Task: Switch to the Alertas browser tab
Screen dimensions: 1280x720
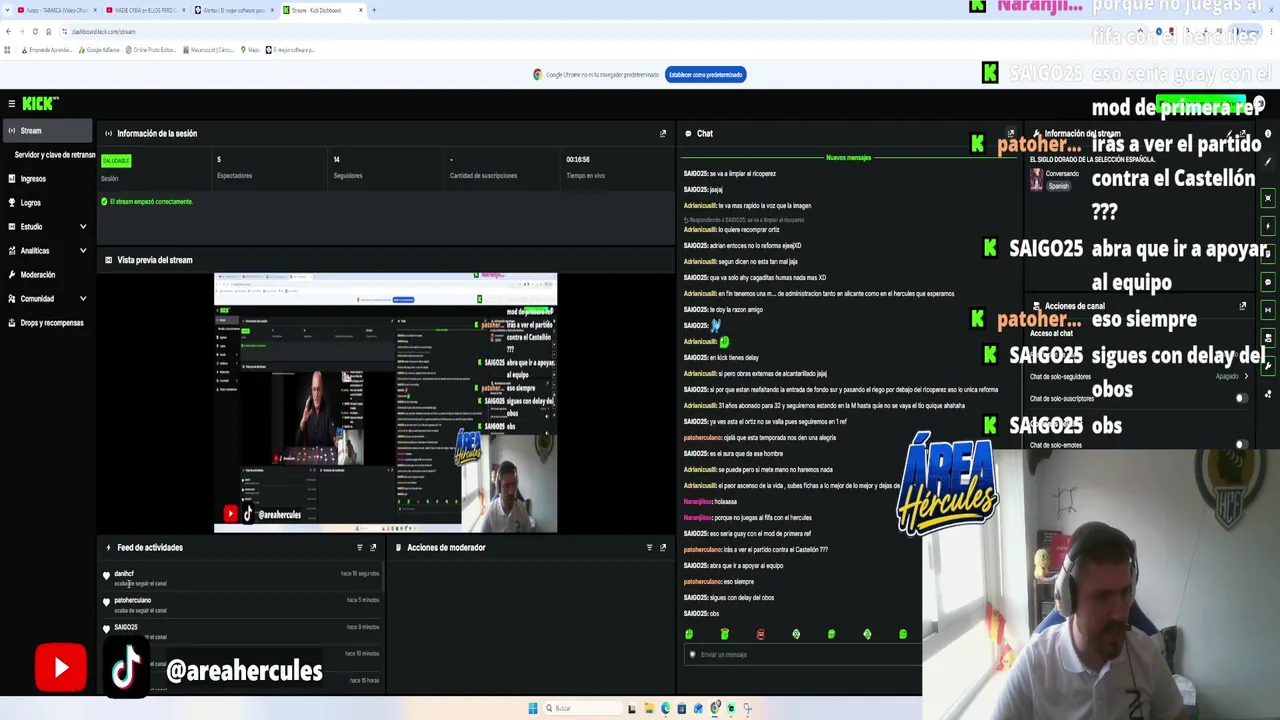Action: click(234, 10)
